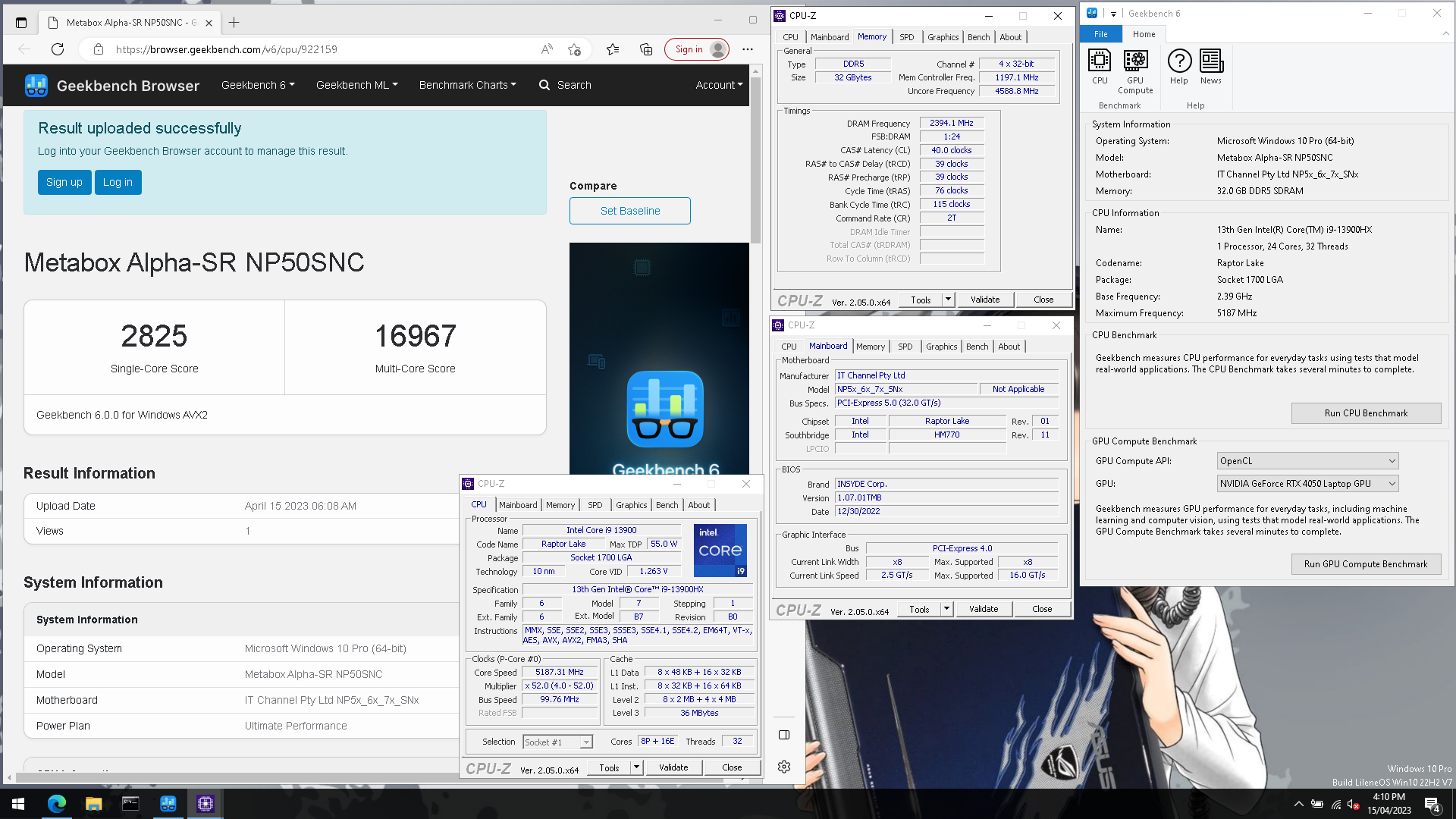
Task: Open Microsoft Edge from taskbar
Action: 57,804
